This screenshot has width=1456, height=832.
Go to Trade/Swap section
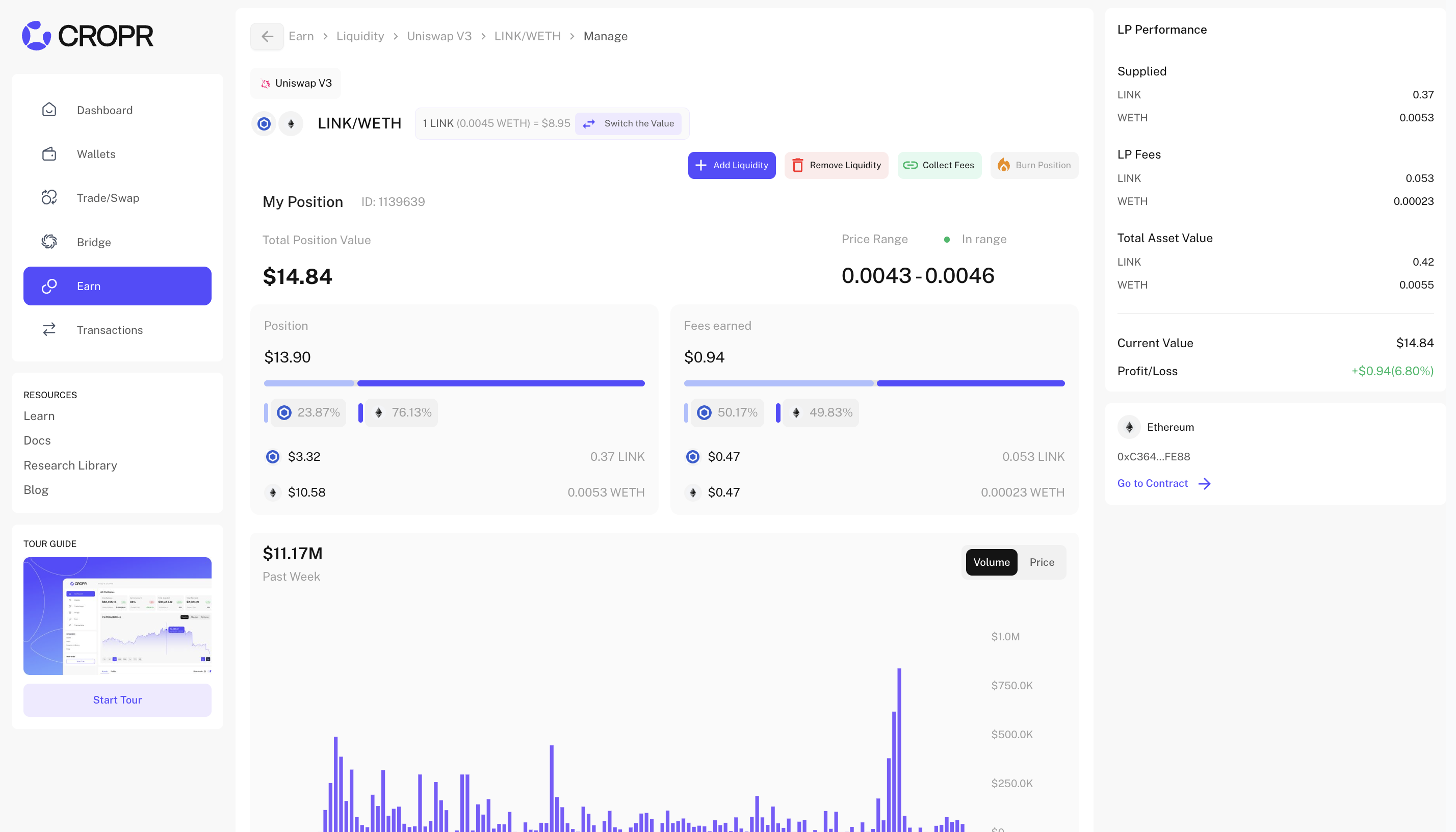coord(117,198)
